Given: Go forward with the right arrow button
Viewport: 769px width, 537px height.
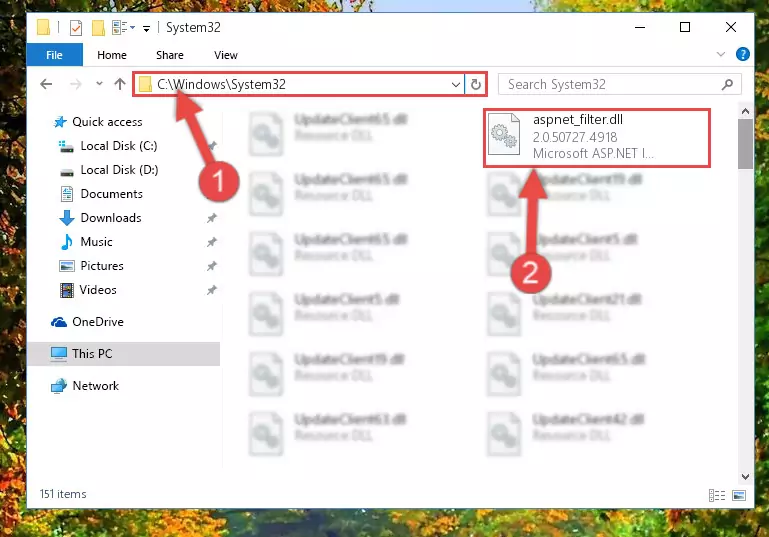Looking at the screenshot, I should pos(76,84).
